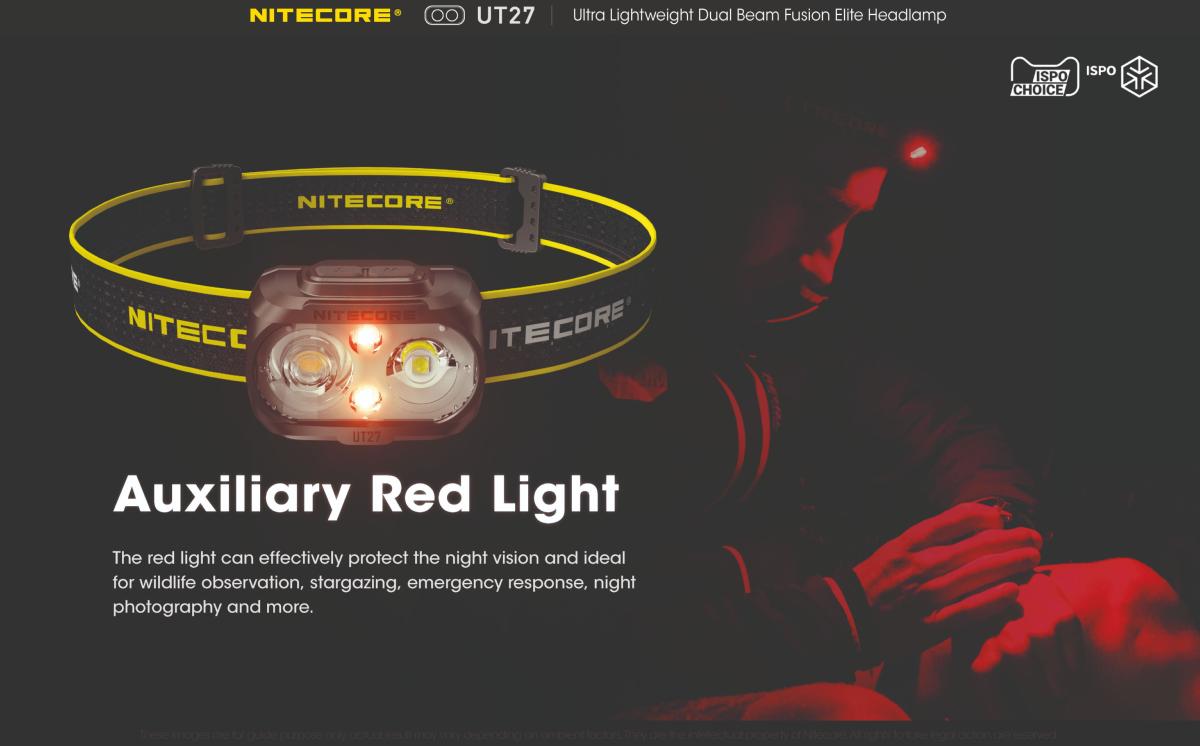Click the disclaimer text at the bottom
Screen dimensions: 1200x746
[598, 735]
